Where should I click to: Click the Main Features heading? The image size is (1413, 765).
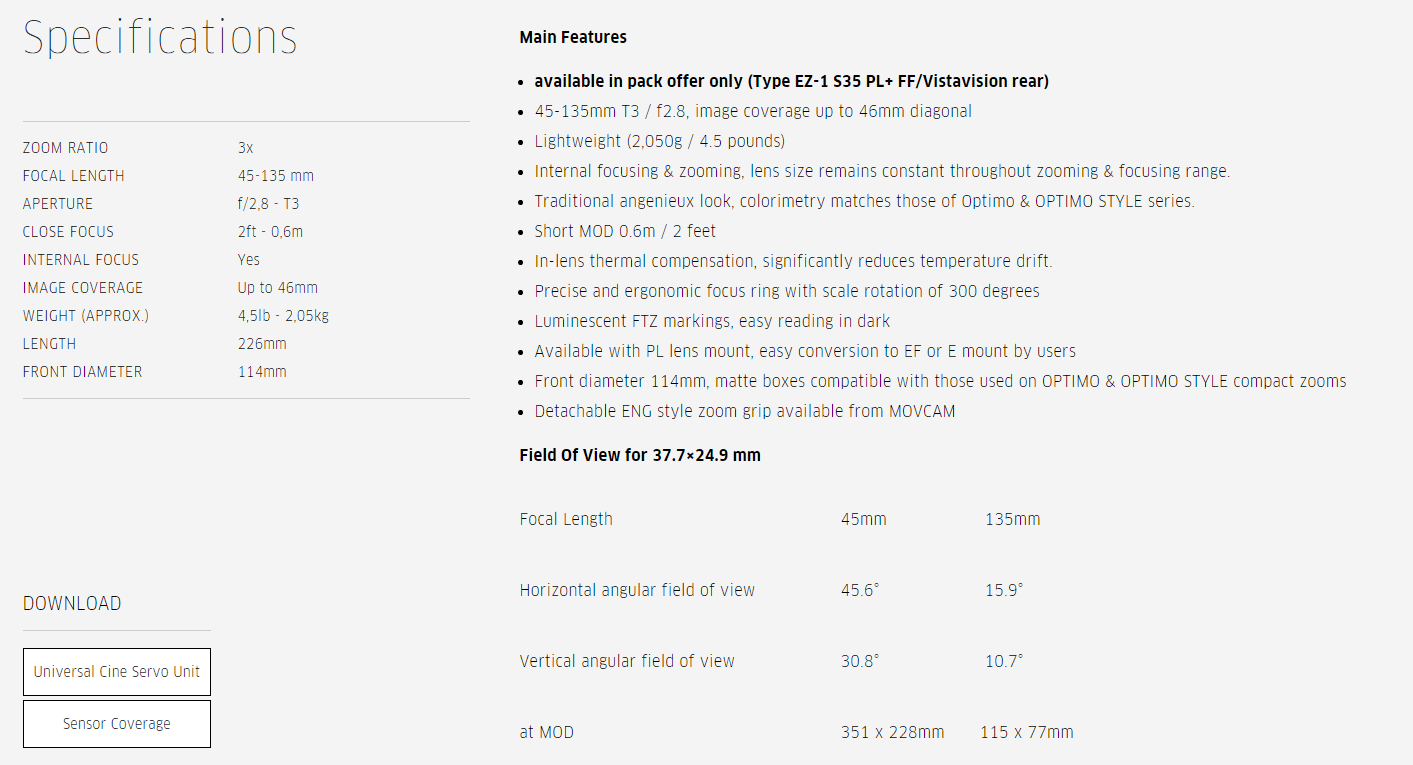pos(573,38)
